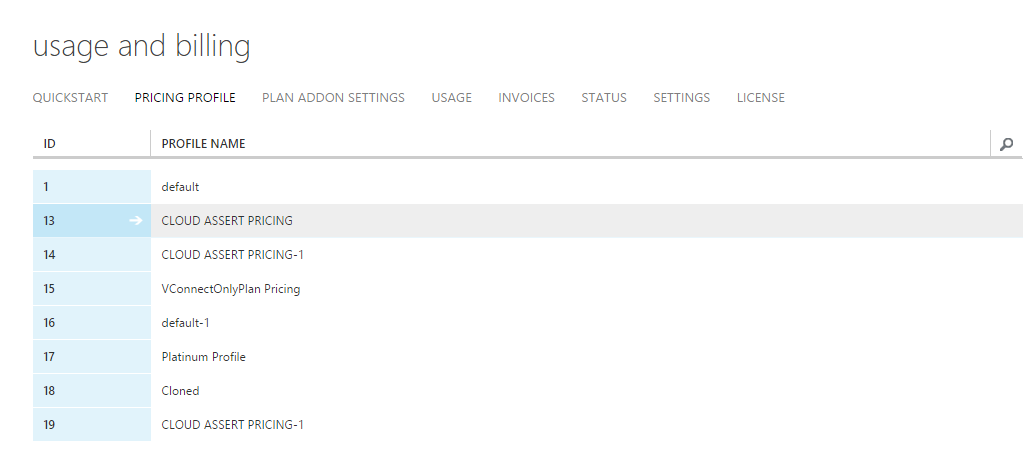
Task: Select CLOUD ASSERT PRICING-1 with ID 19
Action: pyautogui.click(x=528, y=425)
